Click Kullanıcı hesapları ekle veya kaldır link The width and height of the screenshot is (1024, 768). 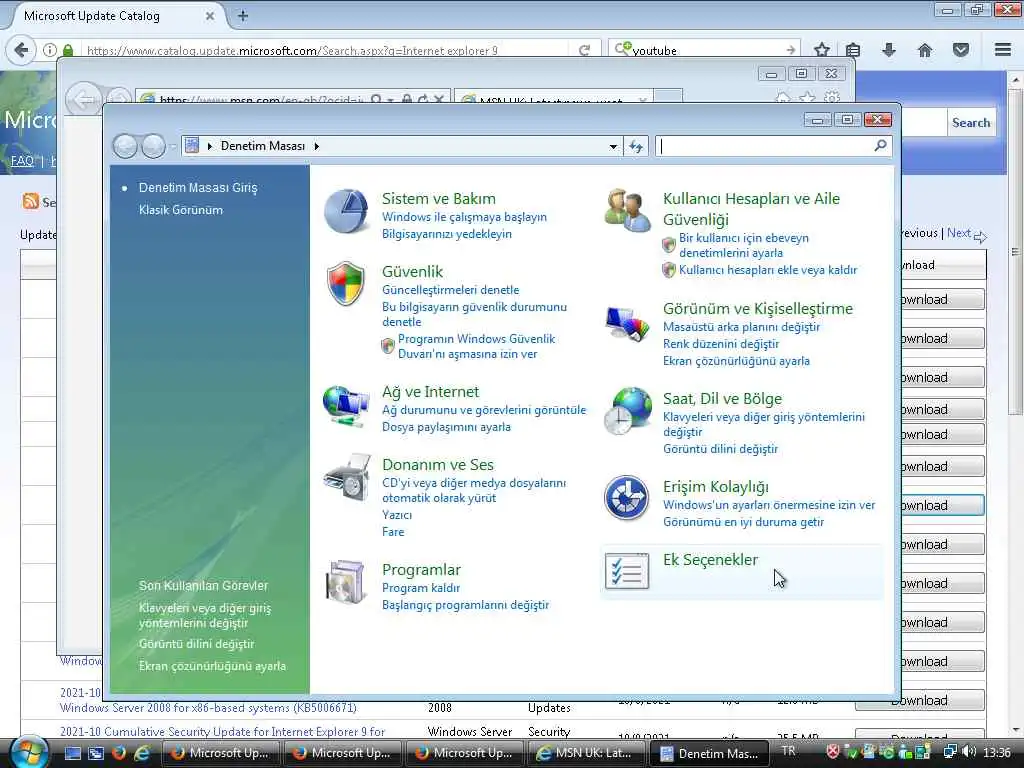pyautogui.click(x=768, y=270)
